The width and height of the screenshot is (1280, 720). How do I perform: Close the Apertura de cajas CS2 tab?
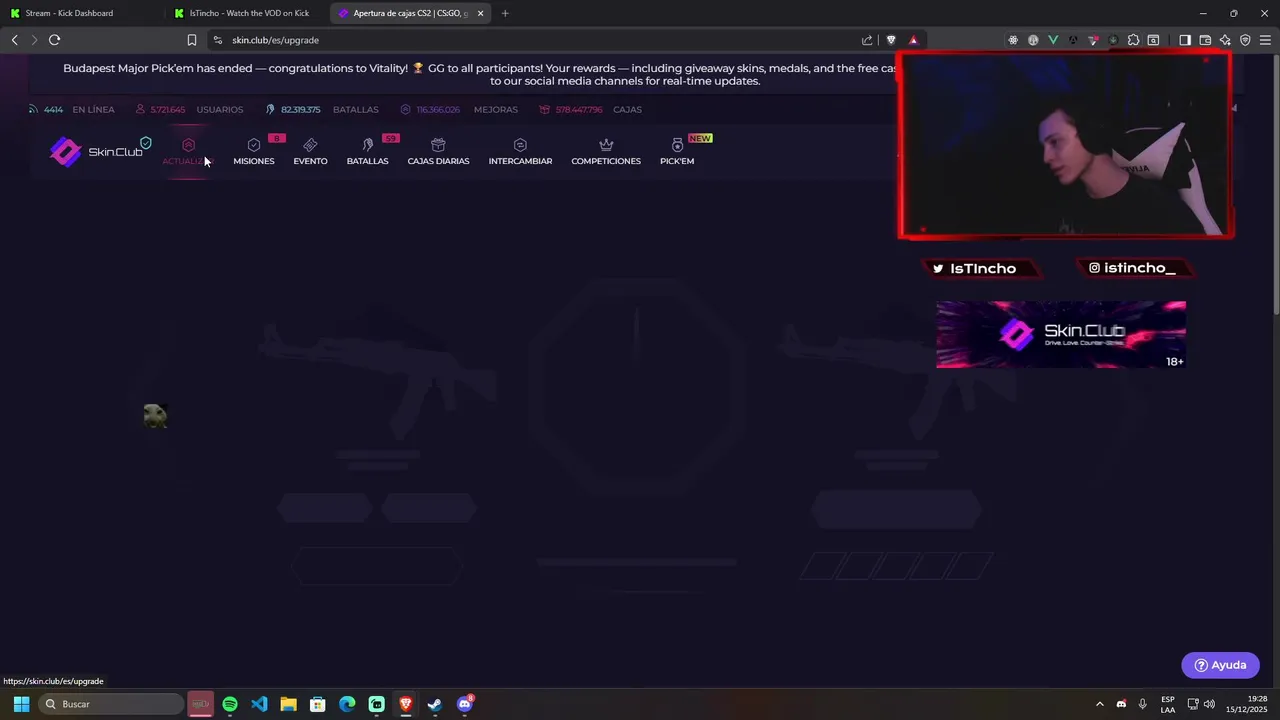[x=481, y=13]
